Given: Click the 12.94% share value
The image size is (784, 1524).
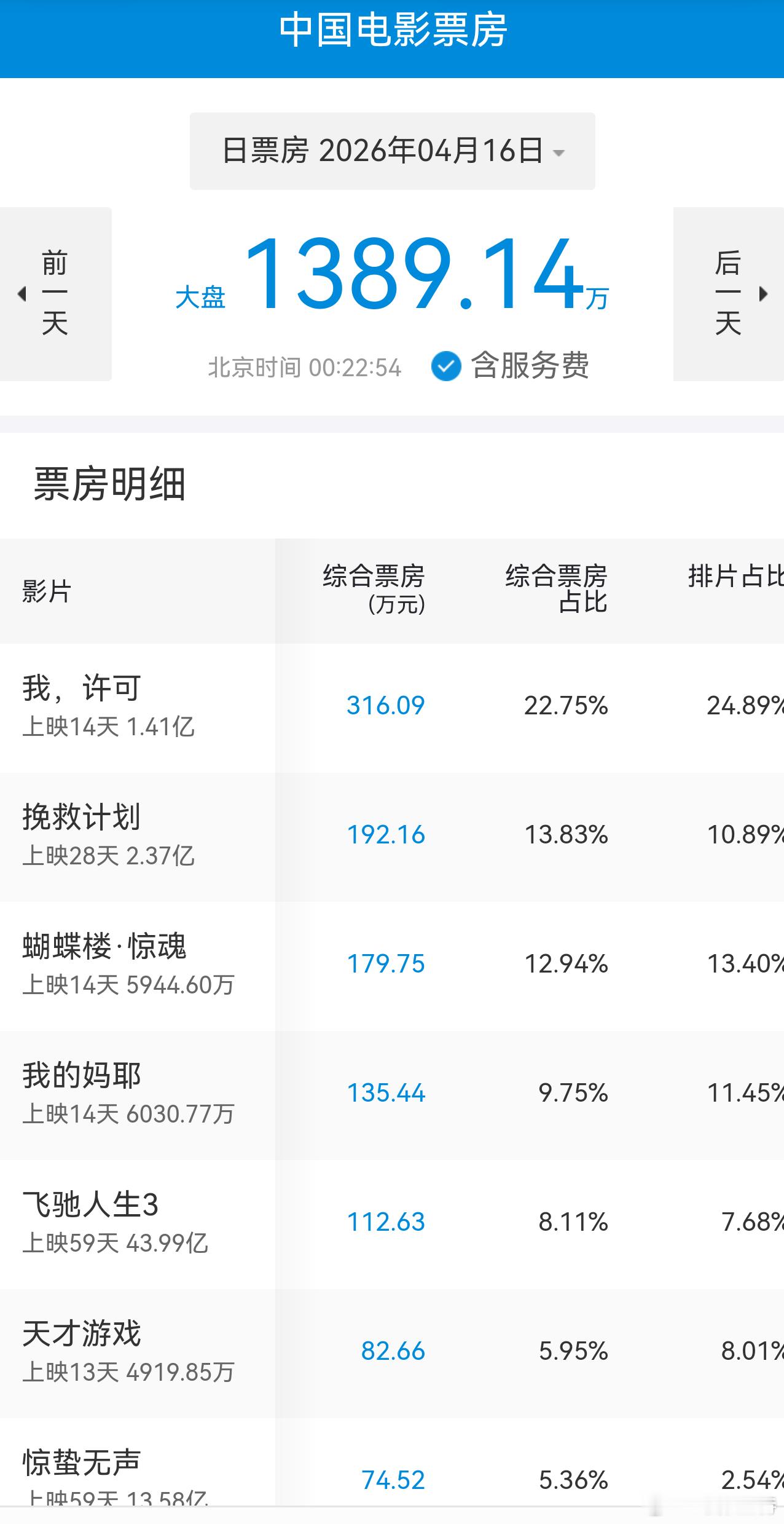Looking at the screenshot, I should point(566,964).
